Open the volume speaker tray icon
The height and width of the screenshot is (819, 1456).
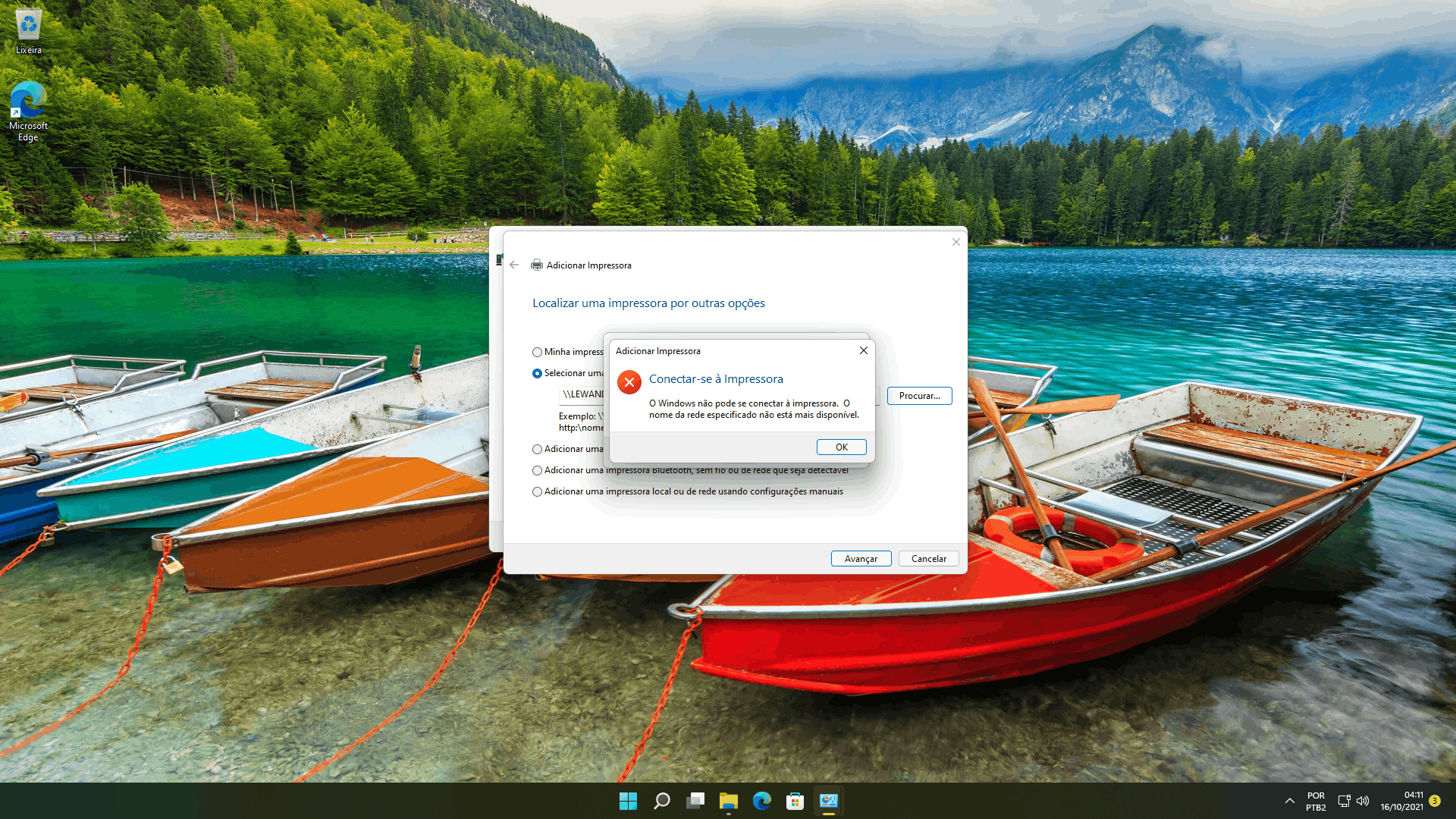click(1363, 801)
